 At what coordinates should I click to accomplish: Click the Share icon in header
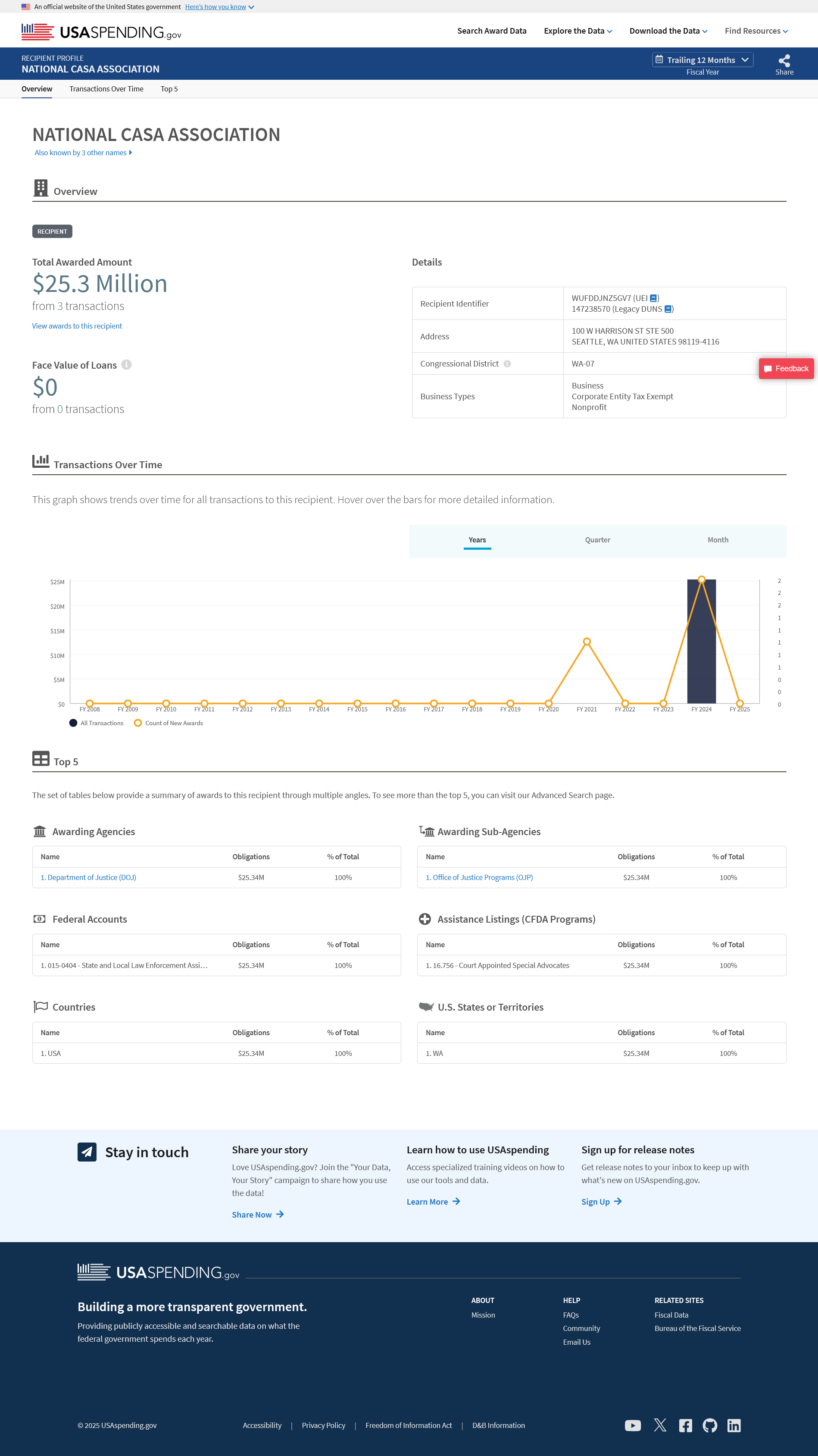[784, 60]
